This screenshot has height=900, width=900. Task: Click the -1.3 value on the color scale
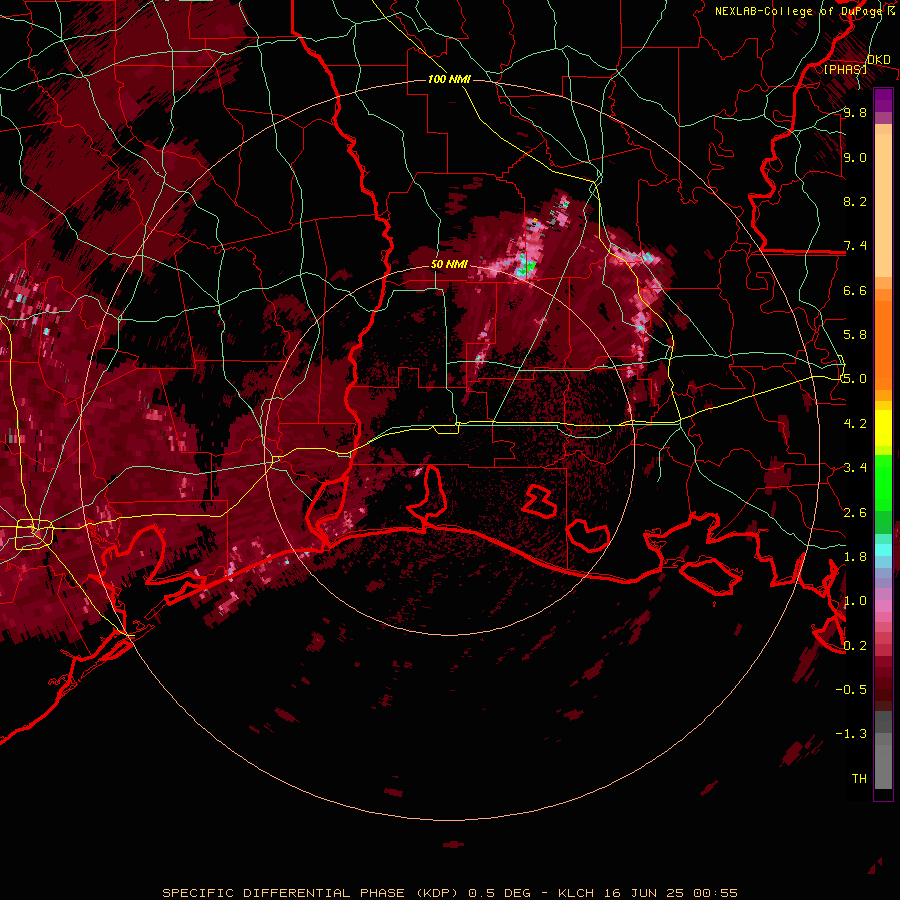851,734
